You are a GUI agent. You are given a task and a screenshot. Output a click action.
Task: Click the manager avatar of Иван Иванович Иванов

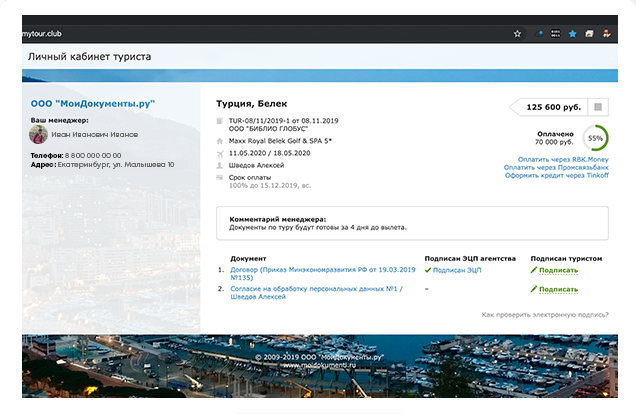39,133
